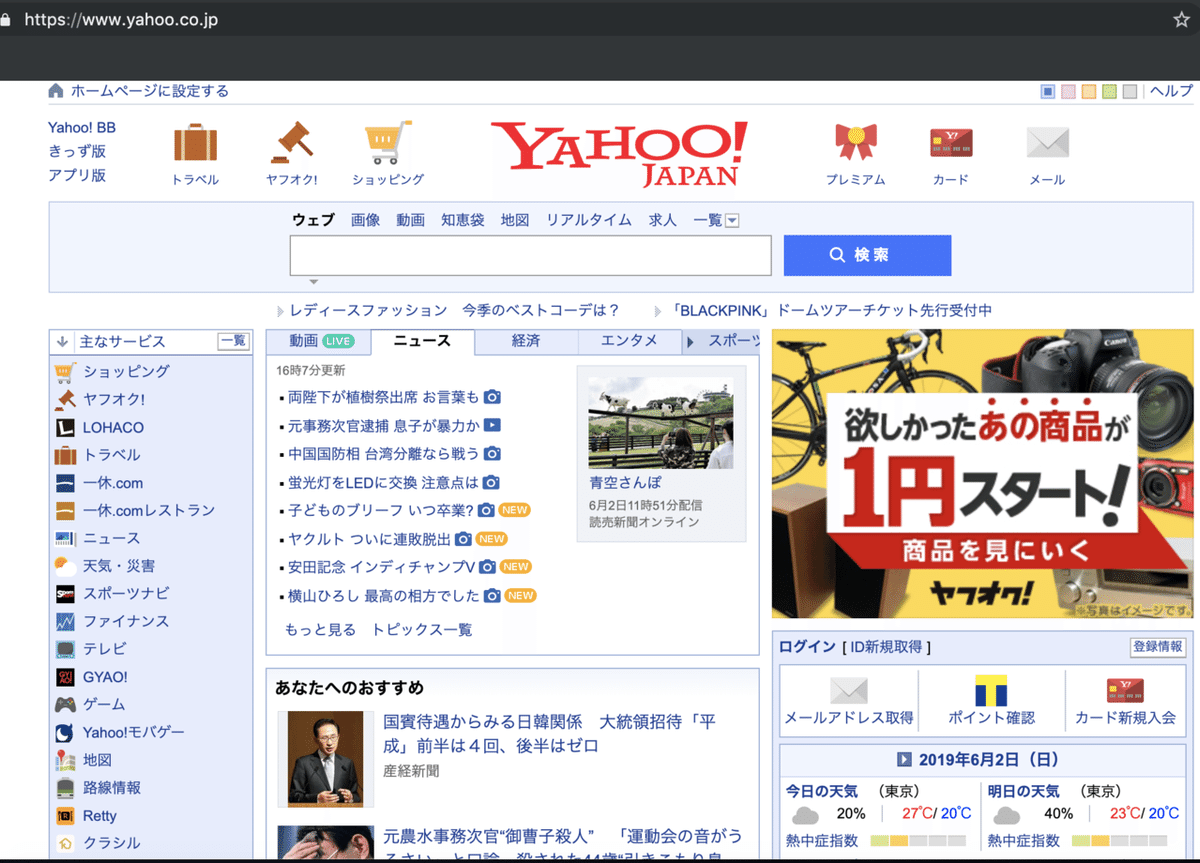Open headline 横山ひろし 最高の相方でした
This screenshot has height=863, width=1200.
coord(384,596)
